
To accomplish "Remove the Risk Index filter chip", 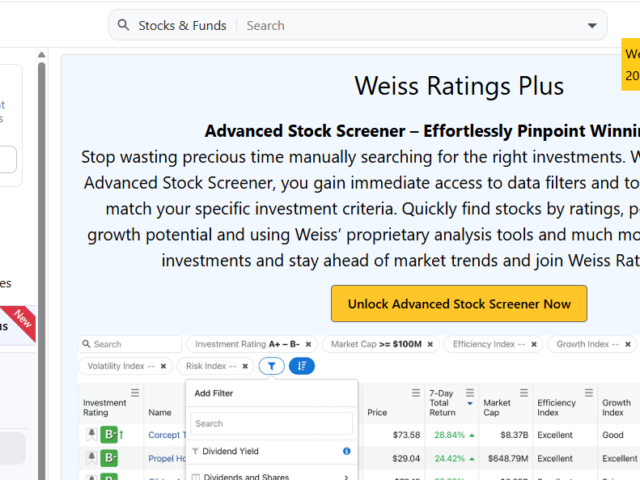I will tap(245, 366).
